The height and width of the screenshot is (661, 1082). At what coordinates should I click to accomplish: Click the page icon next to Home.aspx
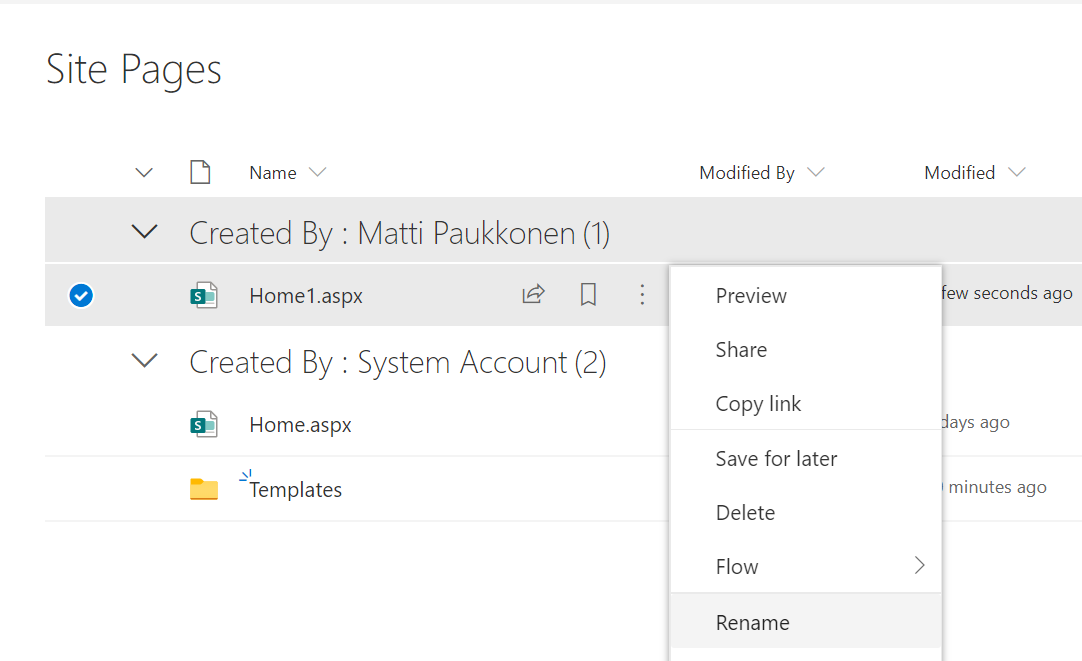click(x=204, y=424)
